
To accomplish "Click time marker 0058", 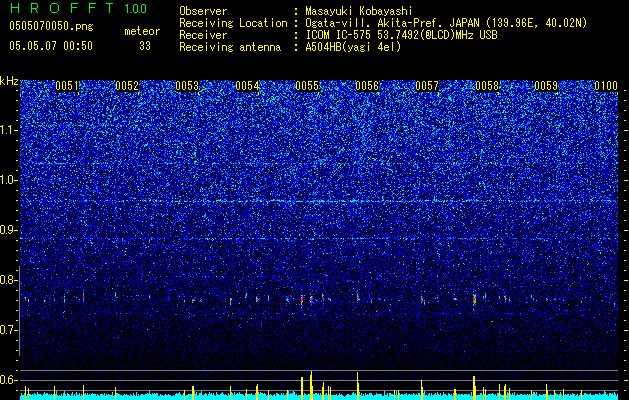I will [x=487, y=86].
